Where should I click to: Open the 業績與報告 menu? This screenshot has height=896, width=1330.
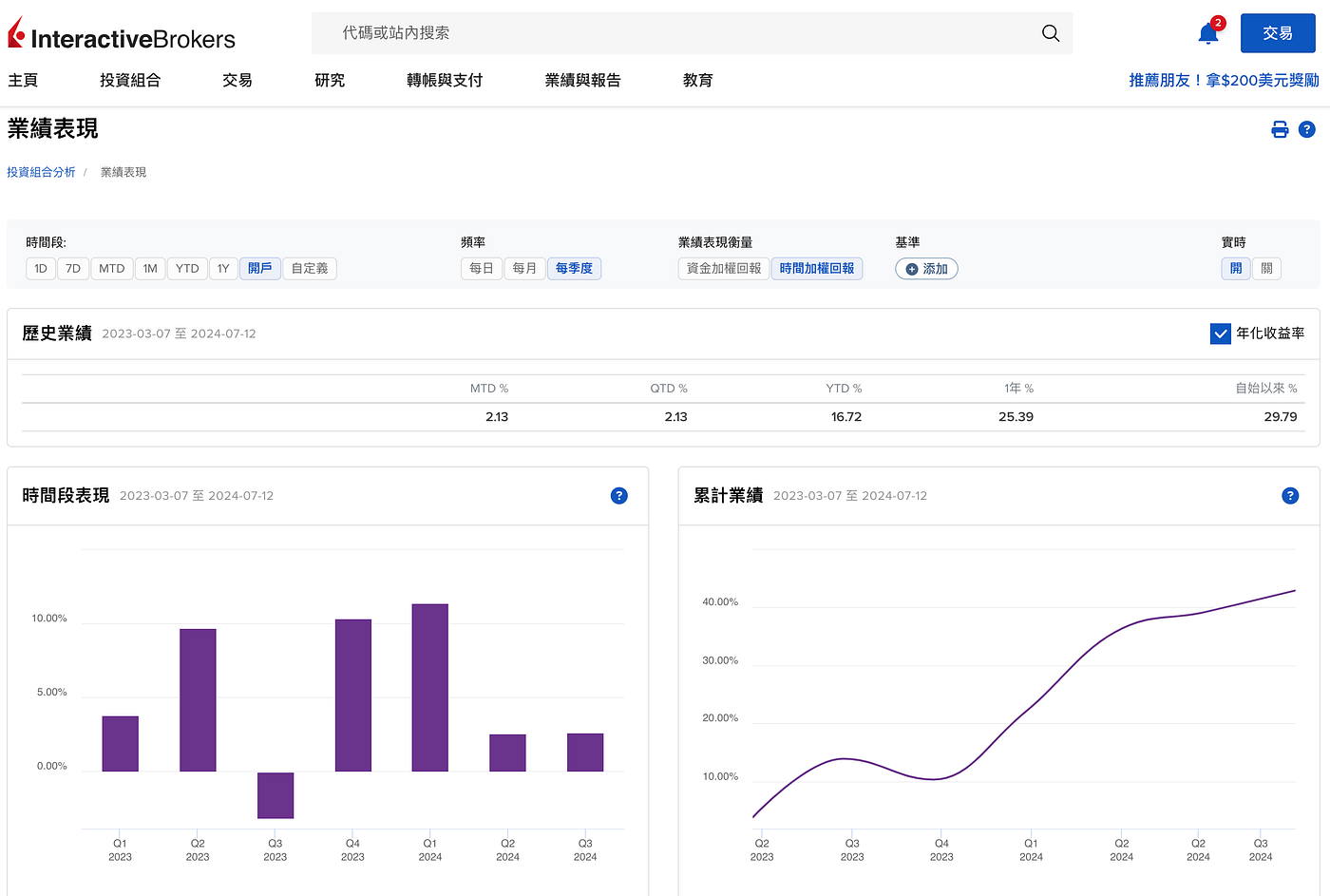582,81
